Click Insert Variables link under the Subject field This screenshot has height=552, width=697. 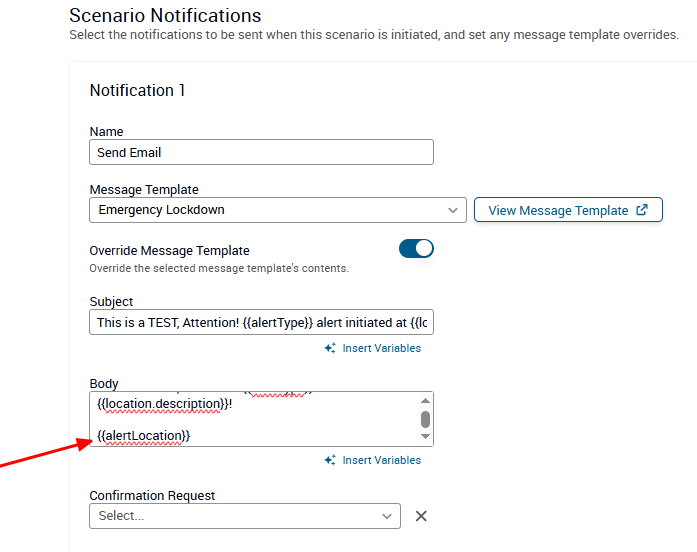pyautogui.click(x=381, y=349)
